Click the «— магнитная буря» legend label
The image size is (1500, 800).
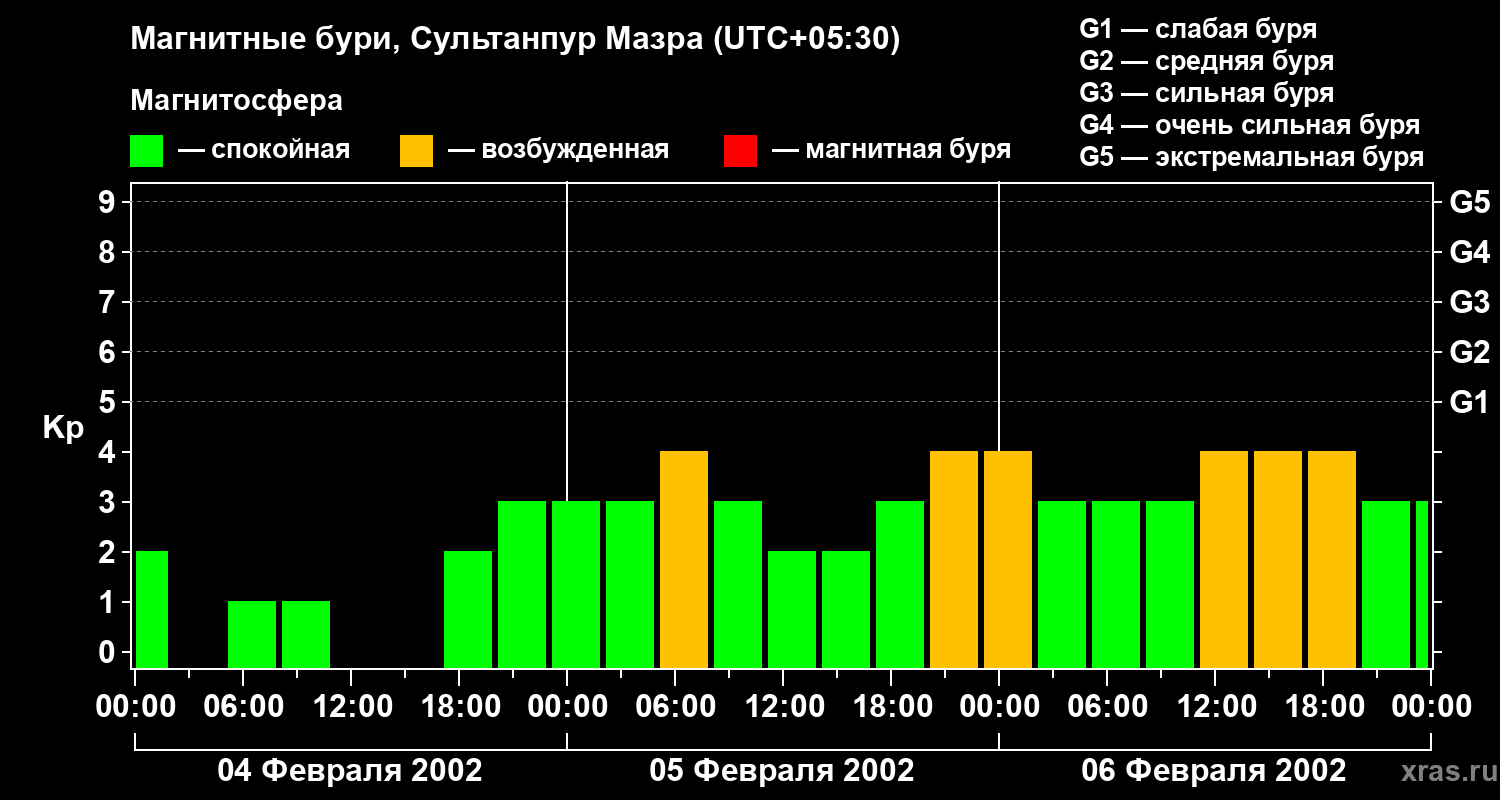(892, 150)
